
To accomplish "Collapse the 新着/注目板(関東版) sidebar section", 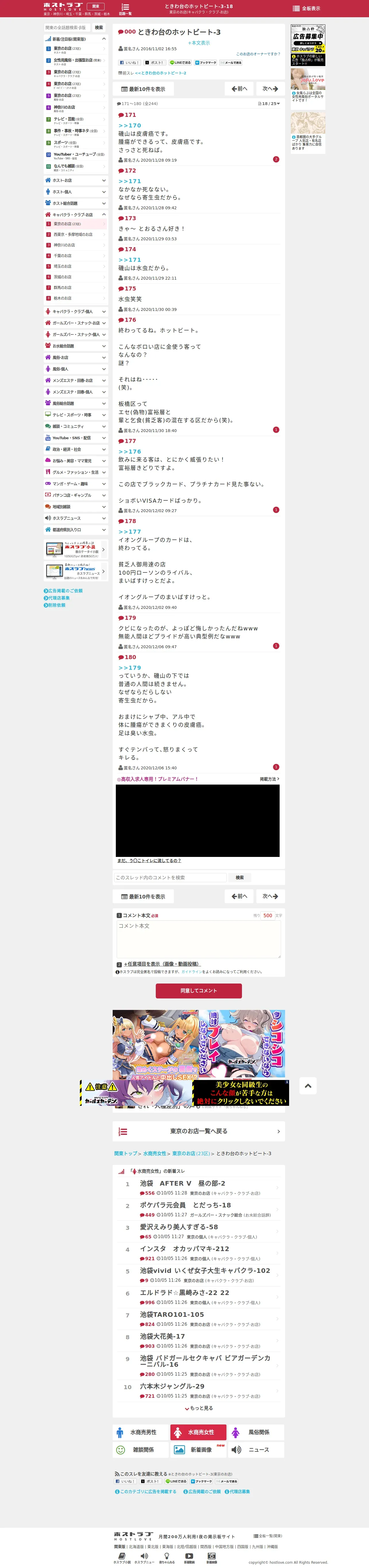I will (x=76, y=39).
